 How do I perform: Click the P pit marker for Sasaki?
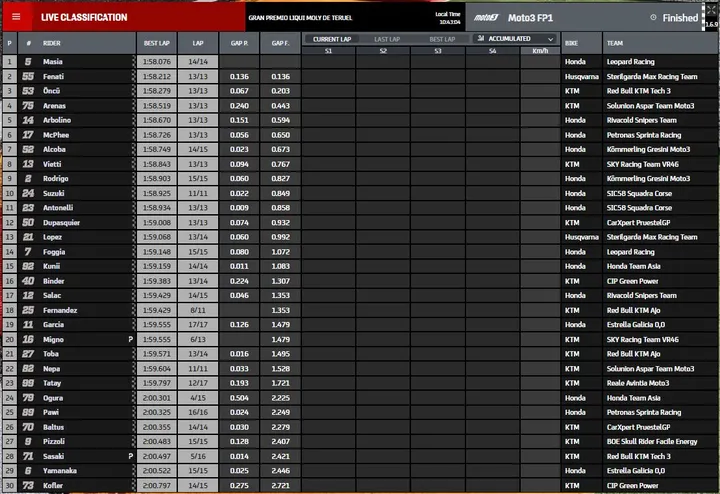click(130, 456)
